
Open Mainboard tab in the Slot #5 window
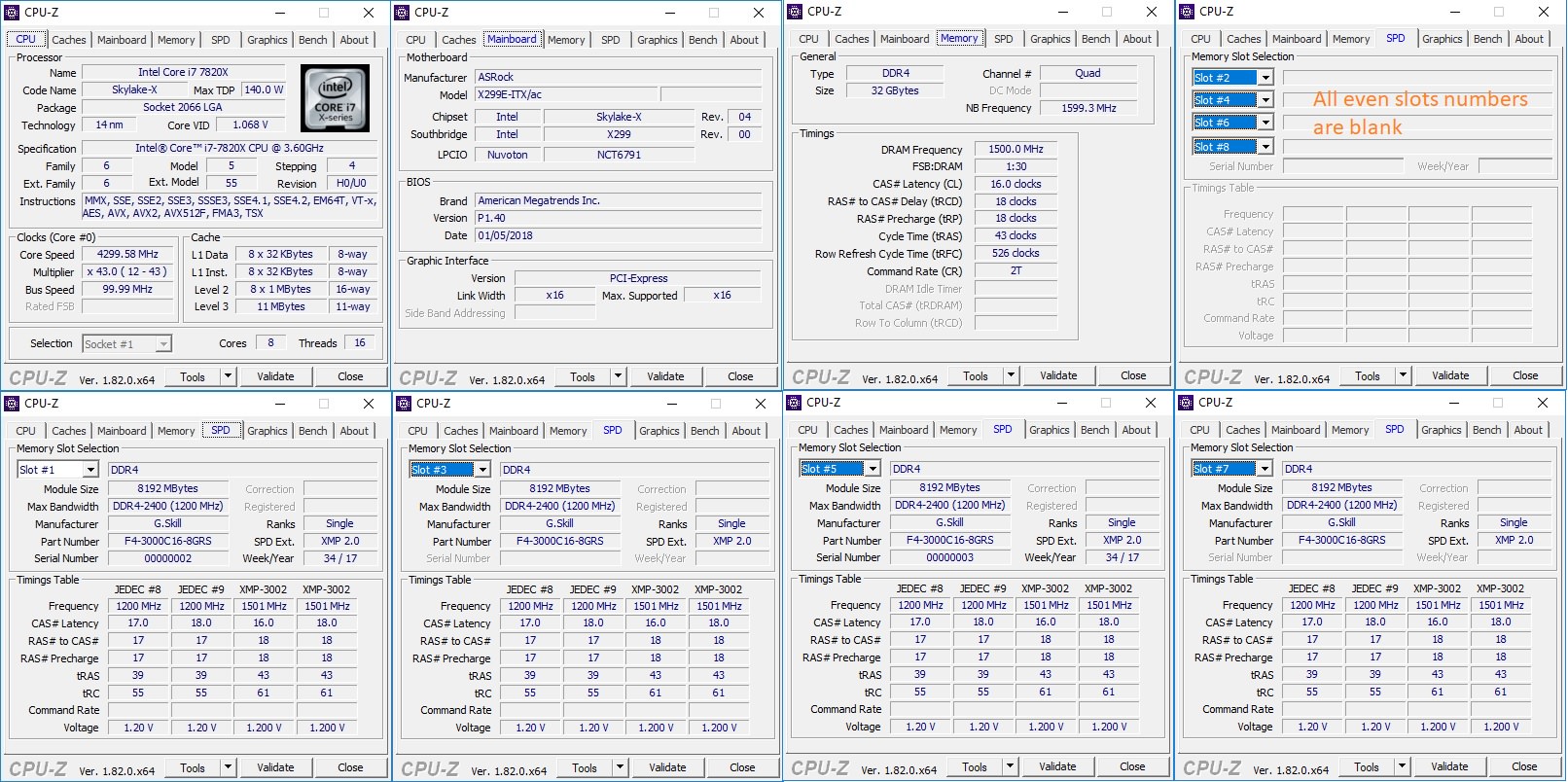(x=904, y=430)
